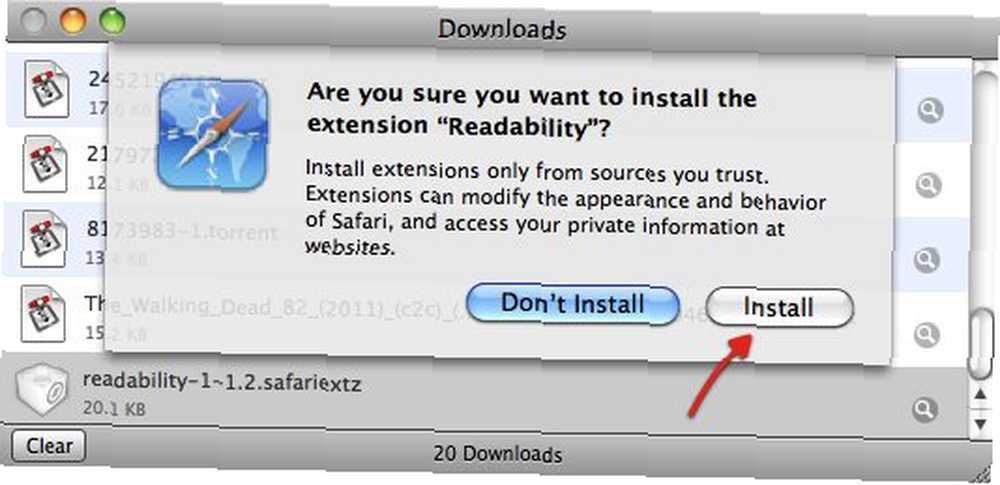Image resolution: width=1000 pixels, height=485 pixels.
Task: Click magnifier icon for second download row
Action: coord(929,186)
